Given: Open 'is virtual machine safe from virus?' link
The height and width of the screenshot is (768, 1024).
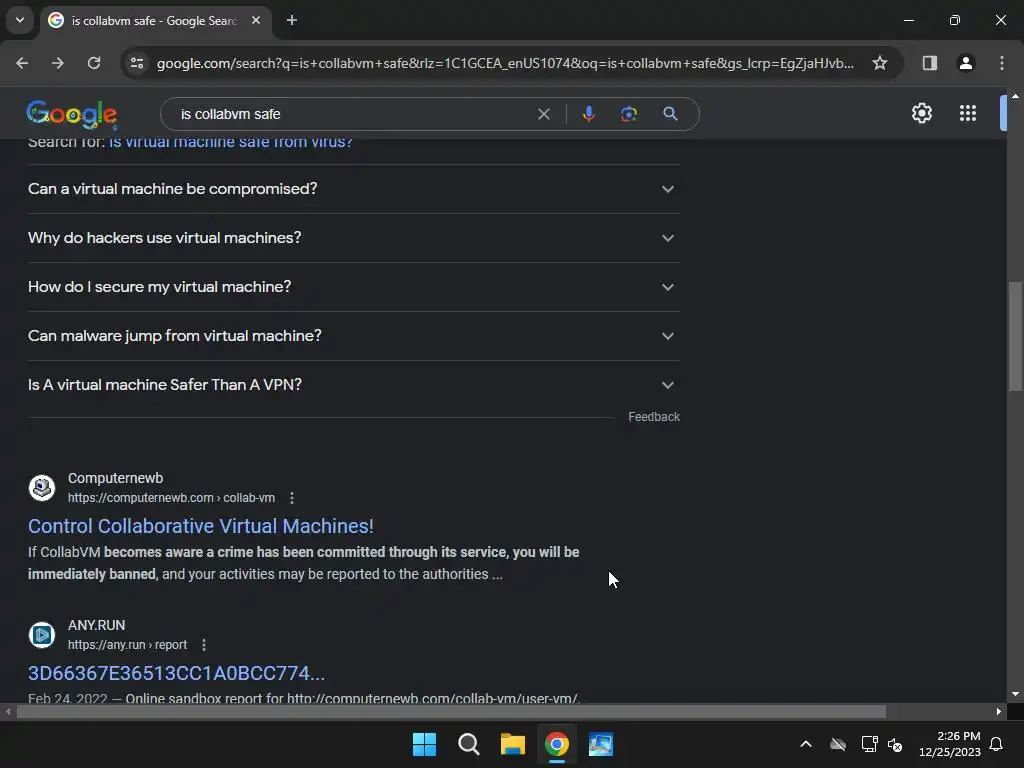Looking at the screenshot, I should (x=231, y=143).
